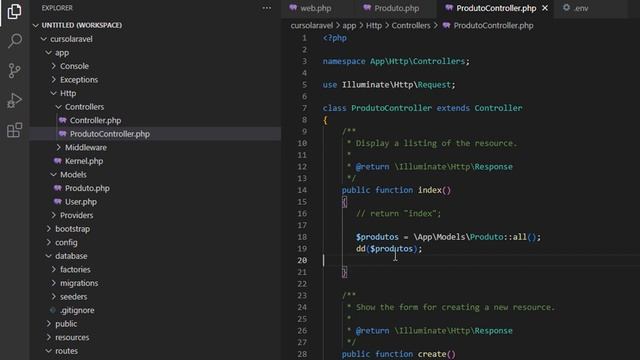Click the Produto::all() statement

click(448, 237)
